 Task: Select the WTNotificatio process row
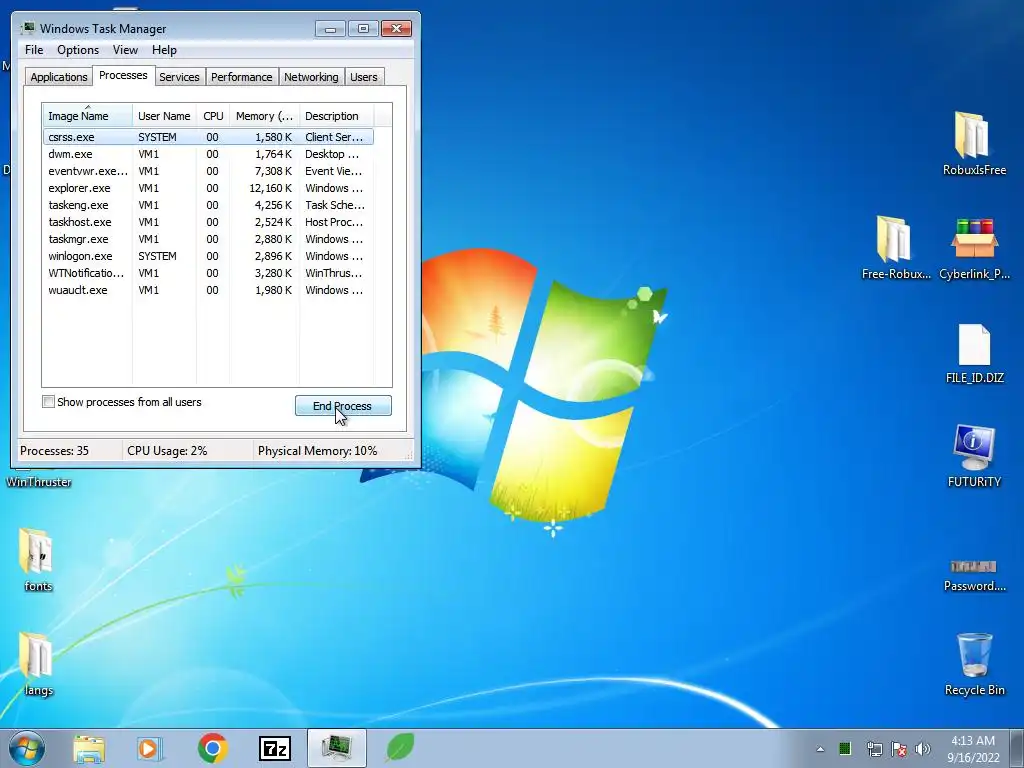tap(208, 273)
